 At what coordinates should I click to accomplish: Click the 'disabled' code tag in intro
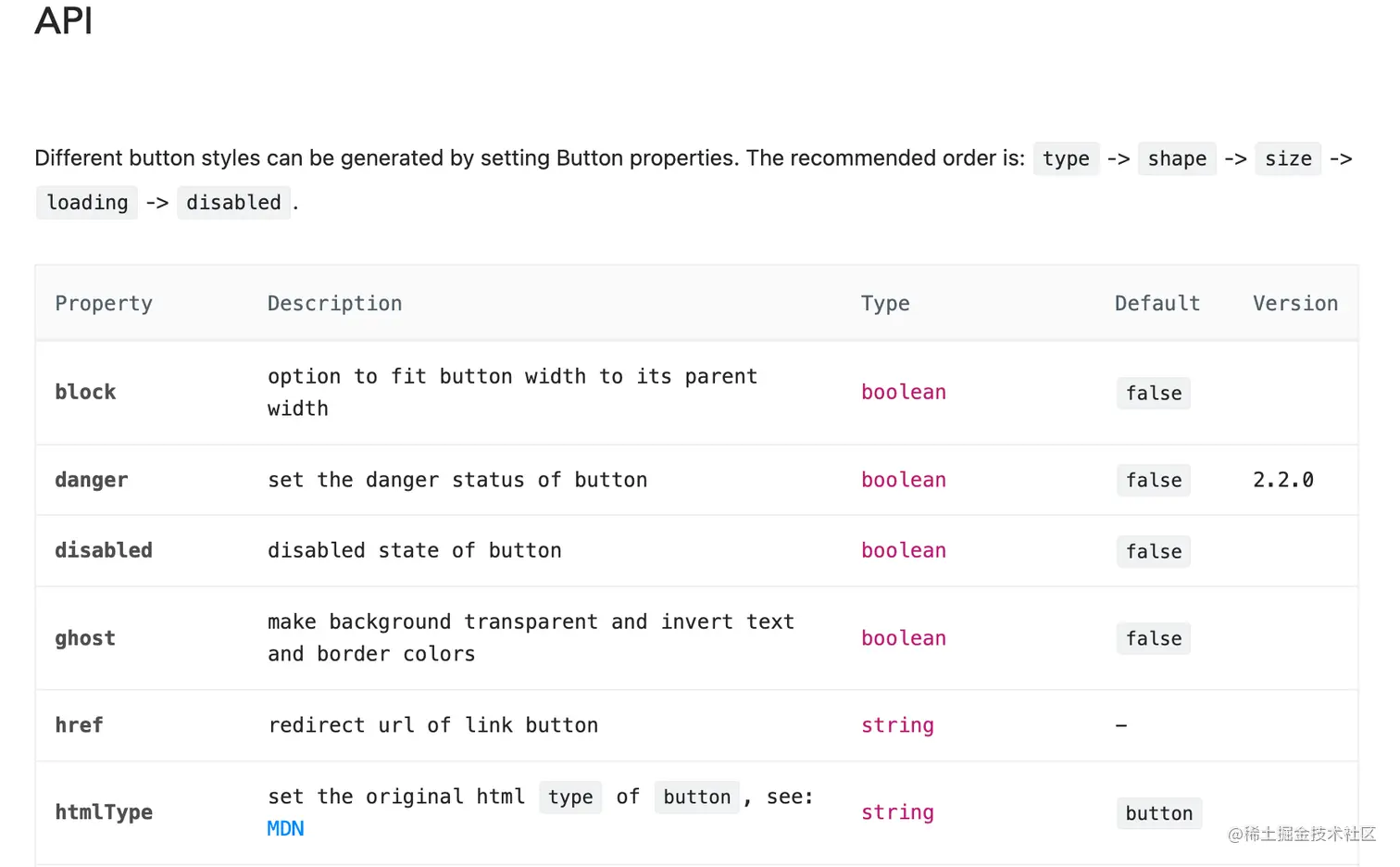pos(233,202)
